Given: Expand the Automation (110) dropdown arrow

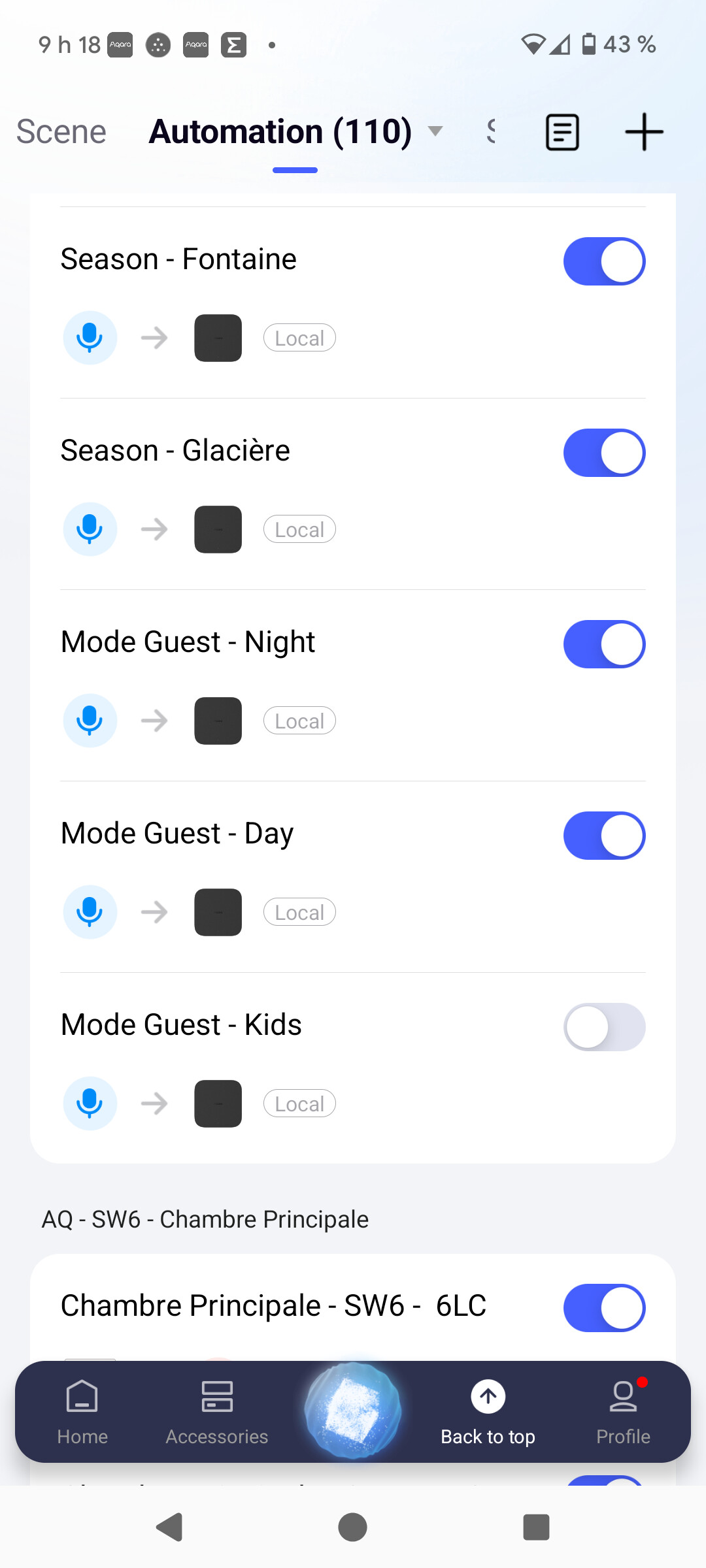Looking at the screenshot, I should (x=435, y=131).
